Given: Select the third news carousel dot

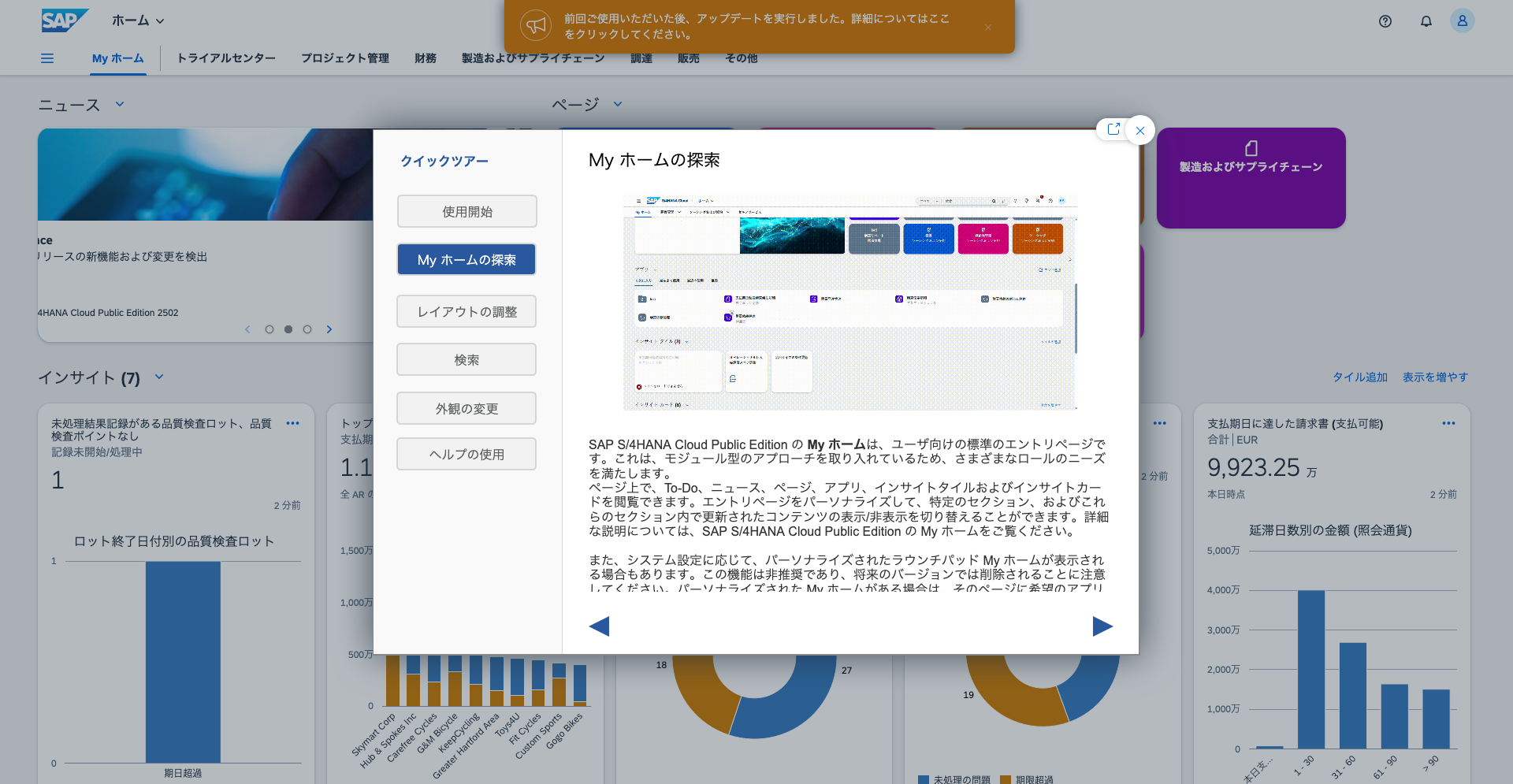Looking at the screenshot, I should point(307,329).
